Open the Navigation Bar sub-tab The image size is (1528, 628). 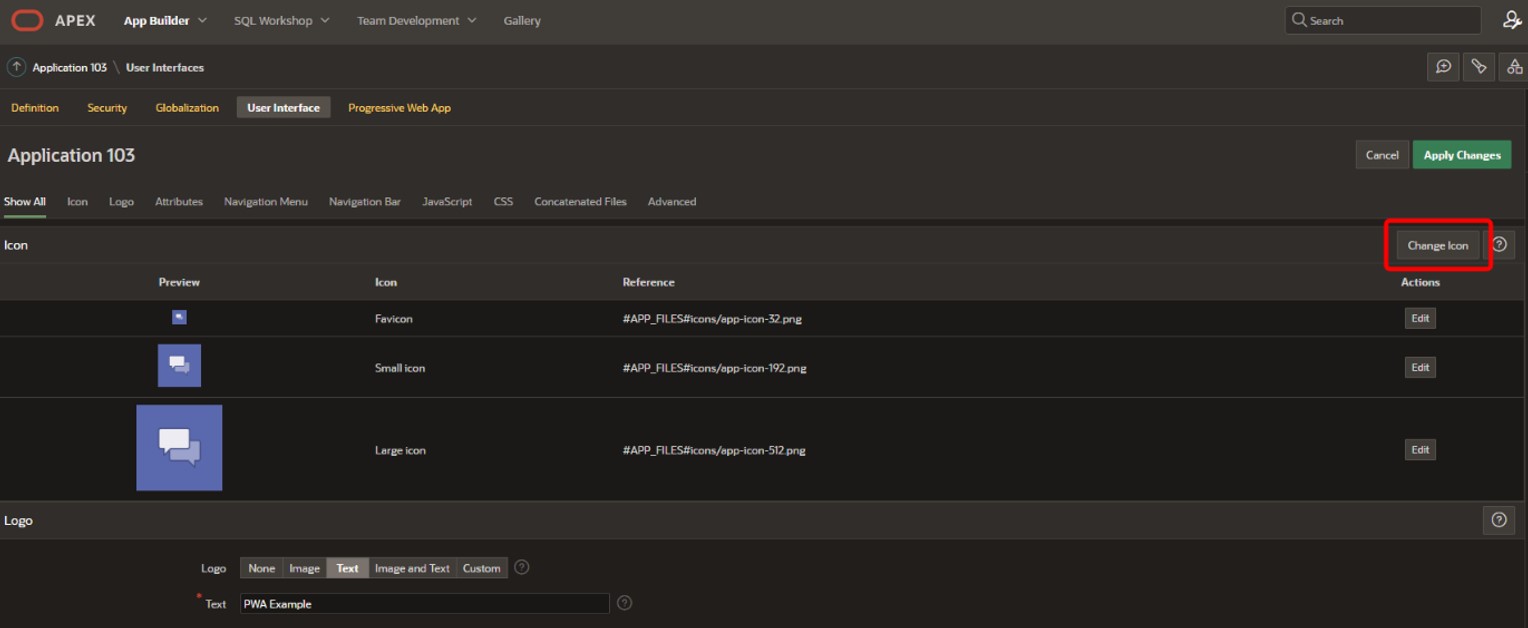pyautogui.click(x=365, y=201)
